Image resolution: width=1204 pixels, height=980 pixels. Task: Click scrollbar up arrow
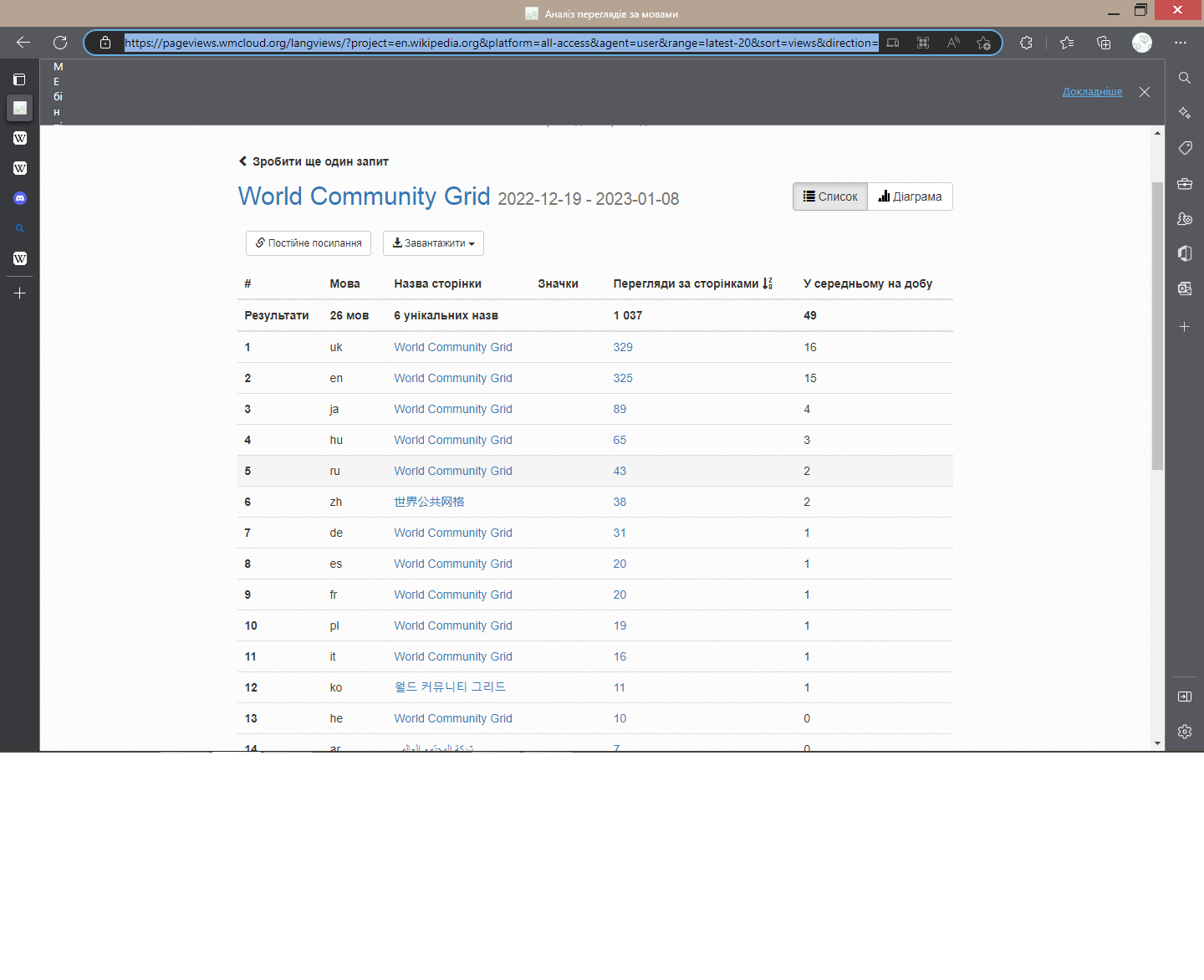(1157, 133)
